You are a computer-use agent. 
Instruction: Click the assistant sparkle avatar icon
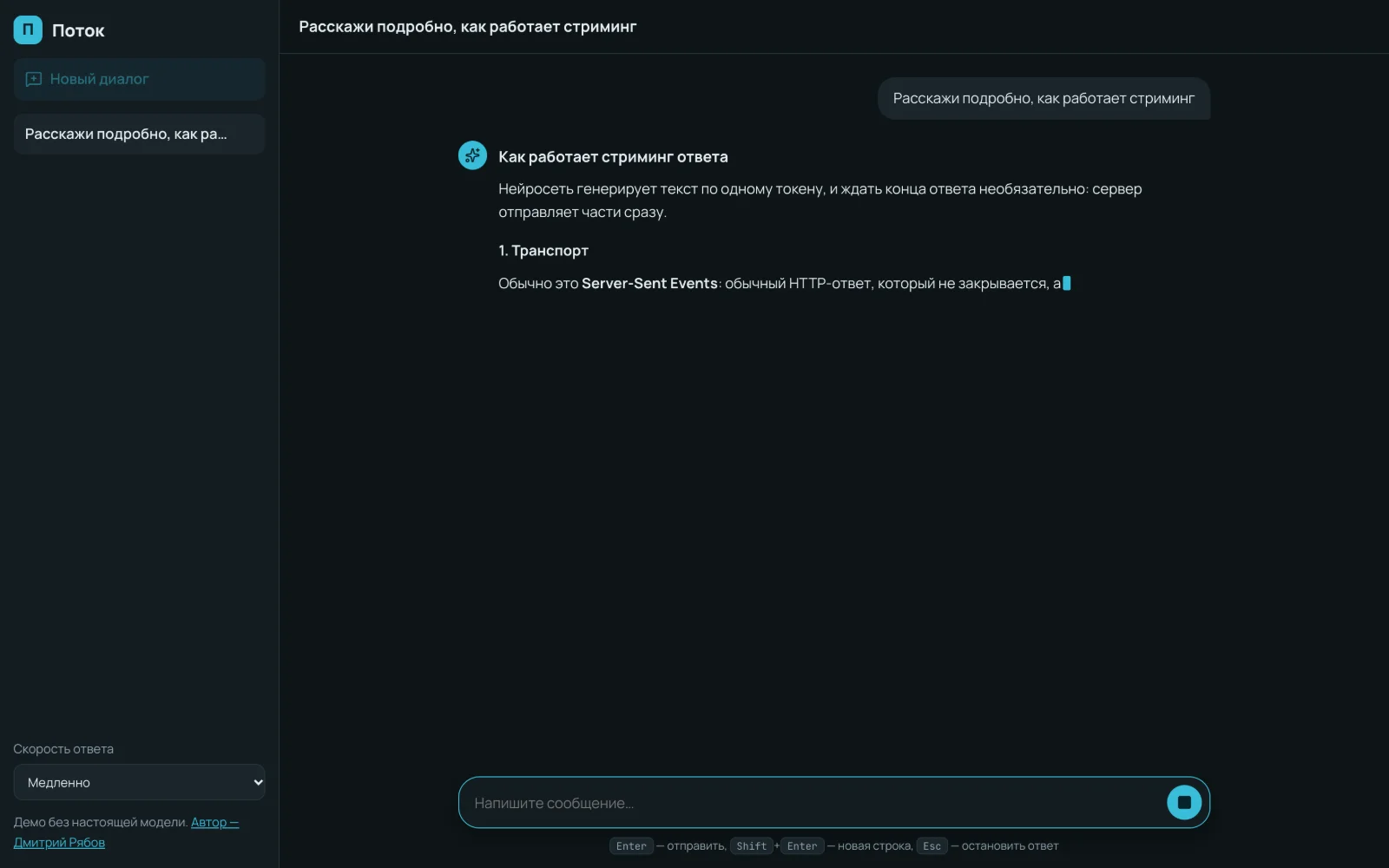pyautogui.click(x=472, y=155)
